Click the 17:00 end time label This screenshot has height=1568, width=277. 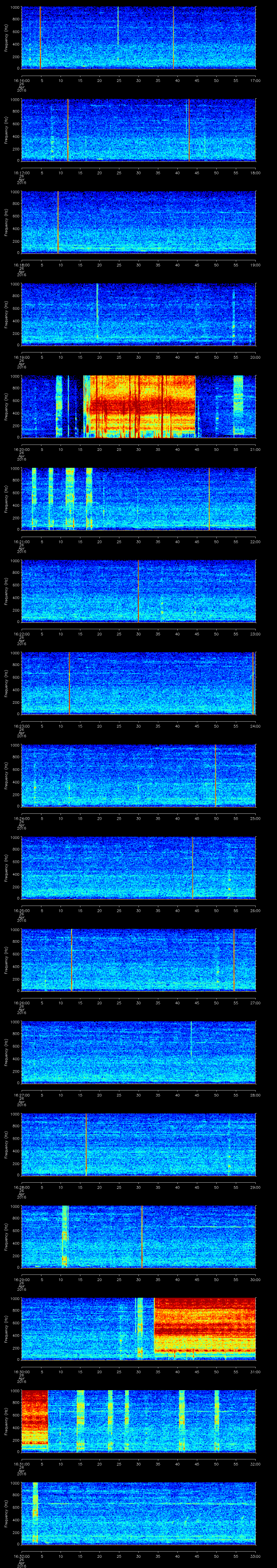click(x=255, y=80)
